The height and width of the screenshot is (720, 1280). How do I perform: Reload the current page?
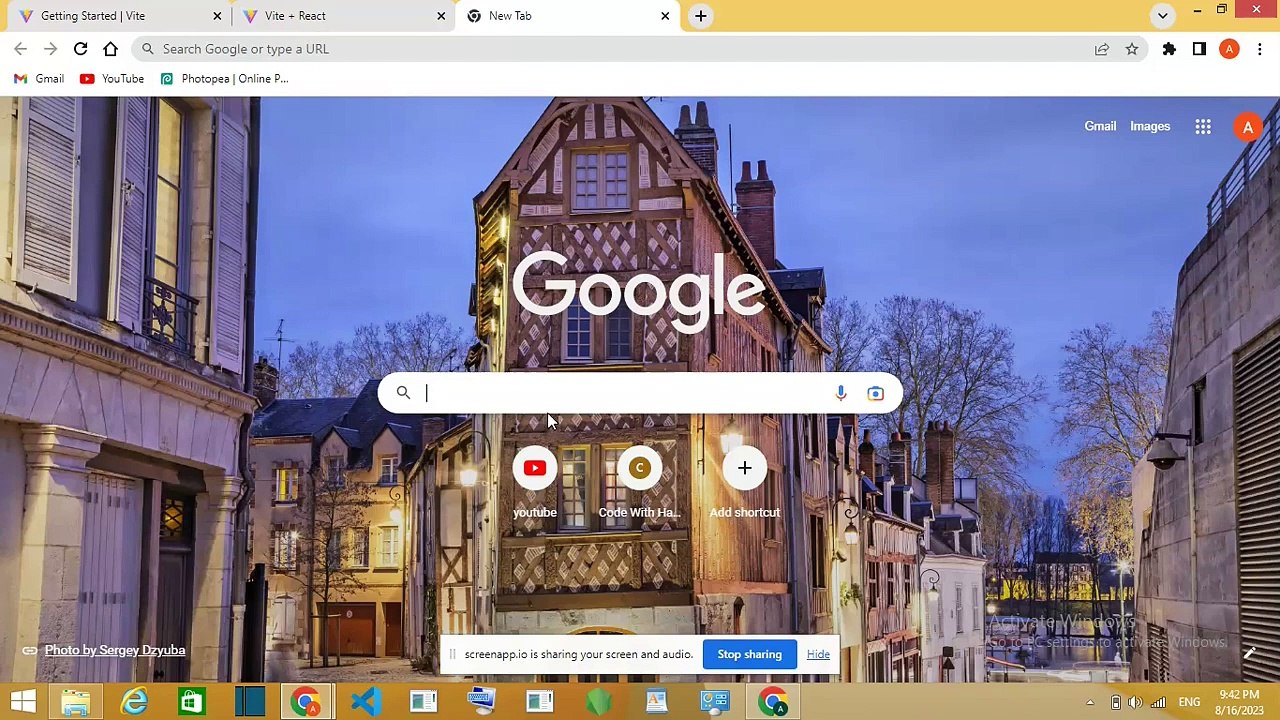point(80,49)
